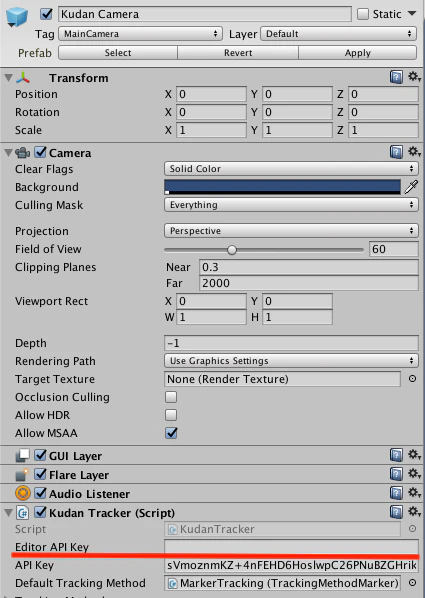Open GUI Layer help icon
425x598 pixels.
396,455
